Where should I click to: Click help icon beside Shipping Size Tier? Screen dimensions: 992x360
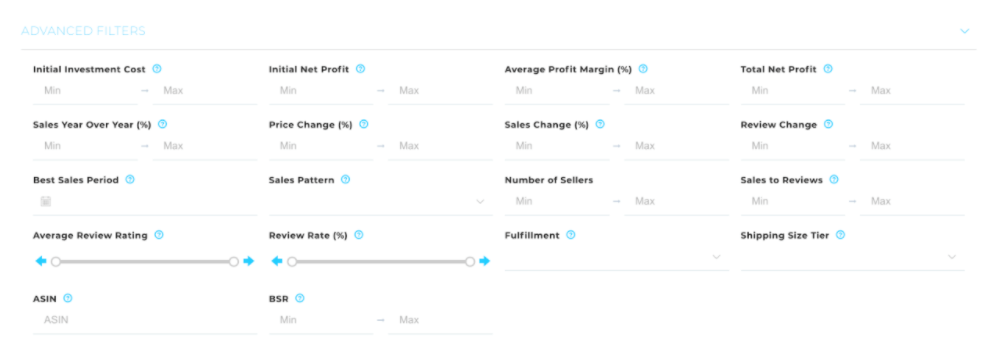click(x=840, y=235)
